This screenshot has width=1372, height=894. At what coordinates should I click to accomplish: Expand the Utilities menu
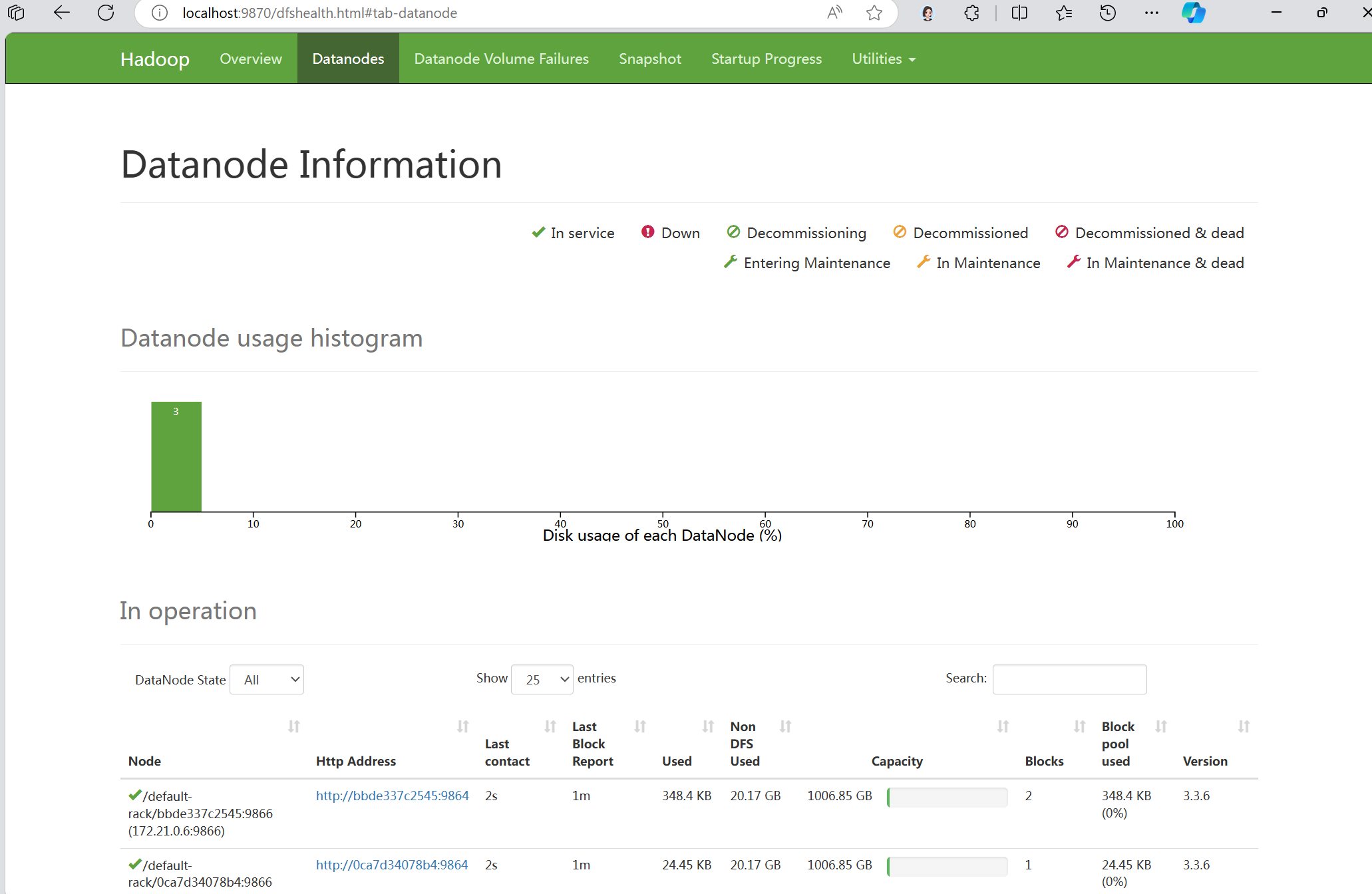coord(884,59)
